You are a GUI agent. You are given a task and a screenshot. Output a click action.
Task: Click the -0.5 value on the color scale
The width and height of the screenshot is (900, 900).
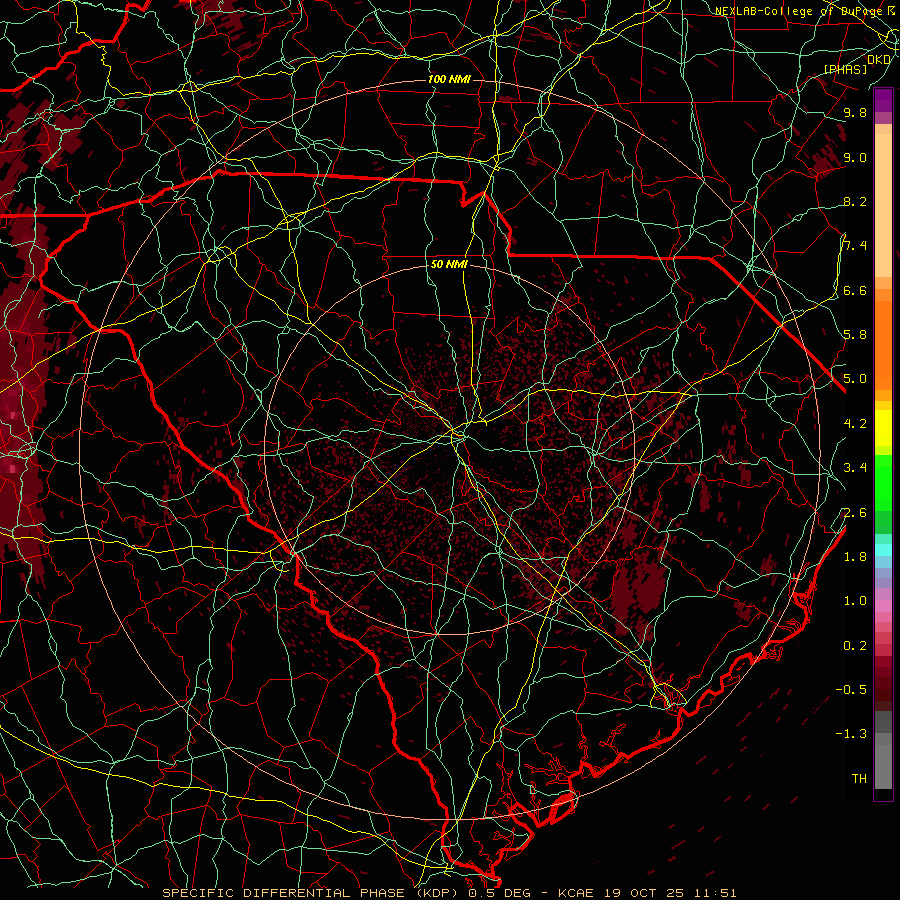[x=851, y=690]
